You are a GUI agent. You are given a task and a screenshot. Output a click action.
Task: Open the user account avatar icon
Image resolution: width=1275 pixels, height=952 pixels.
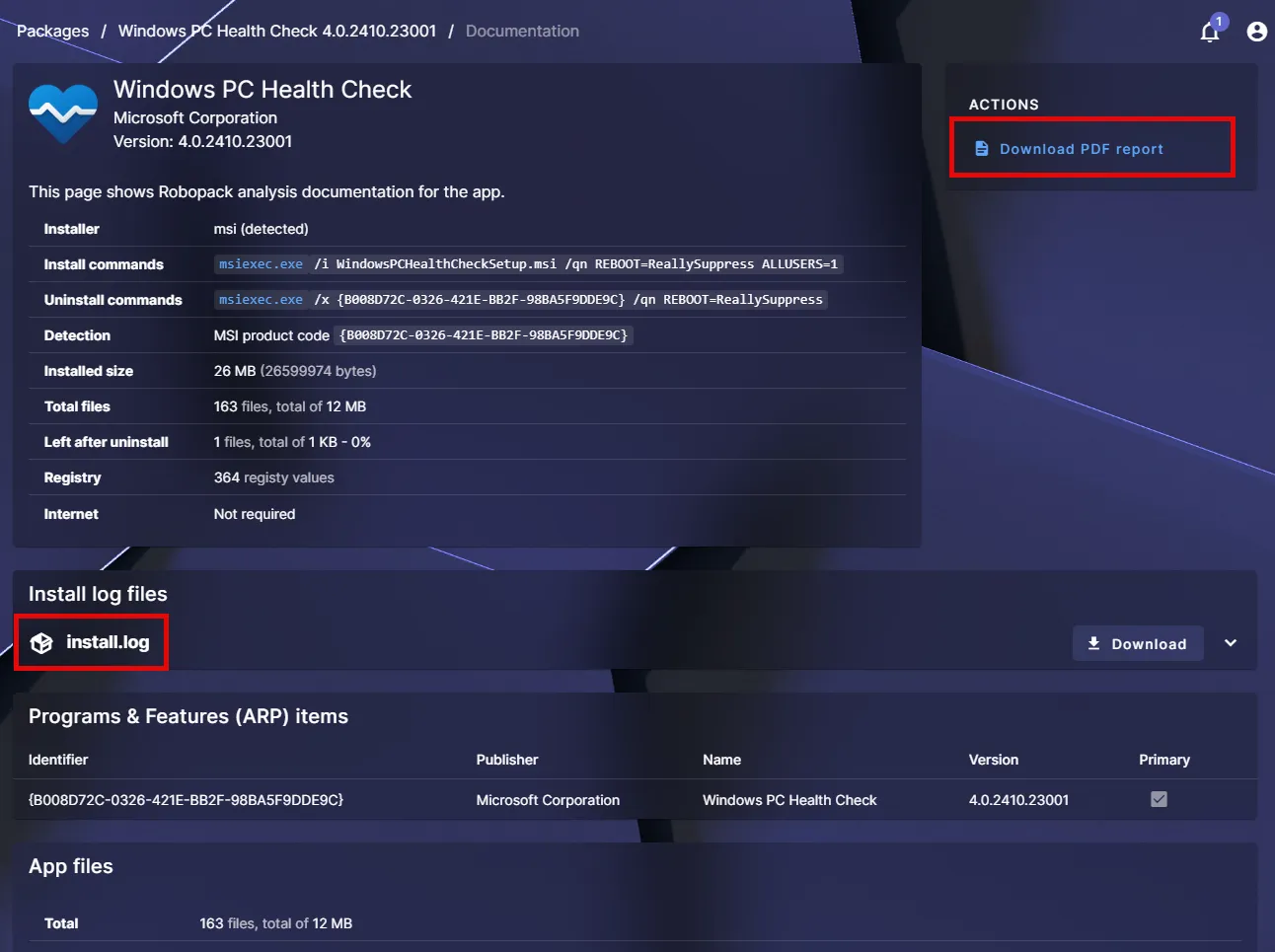click(x=1256, y=32)
